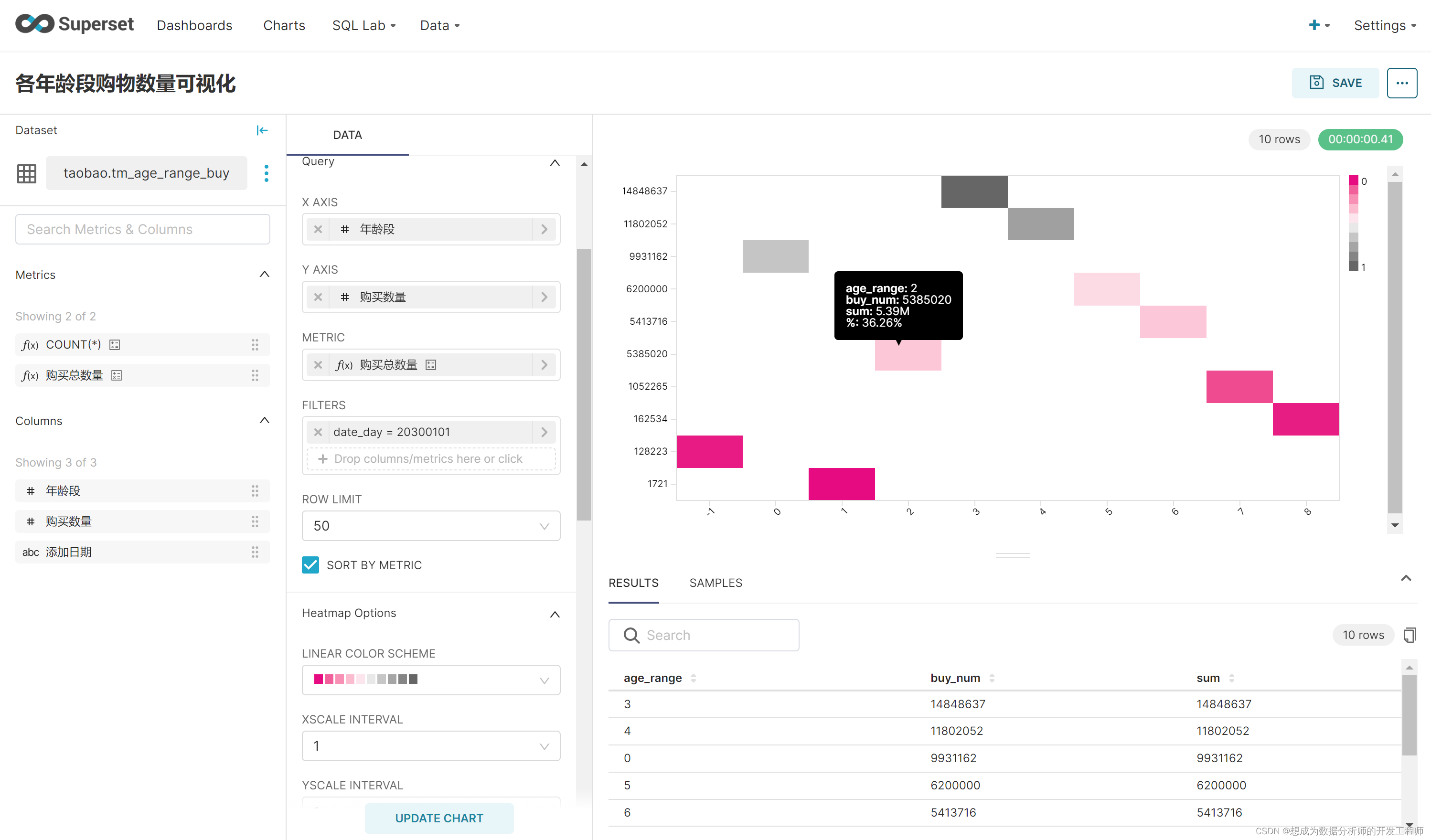Remove 年龄段 from X Axis

tap(318, 229)
